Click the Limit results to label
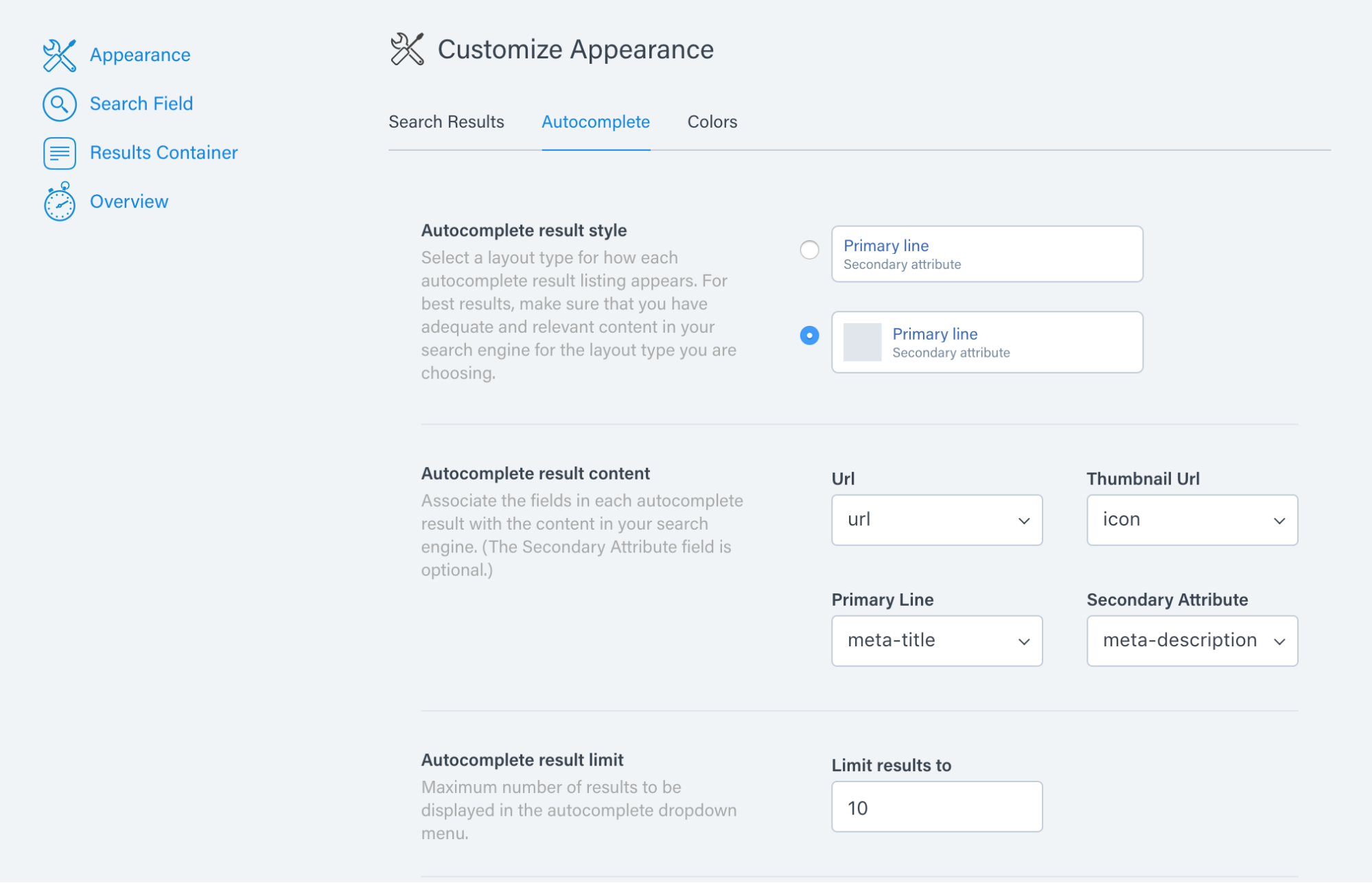 click(x=891, y=766)
